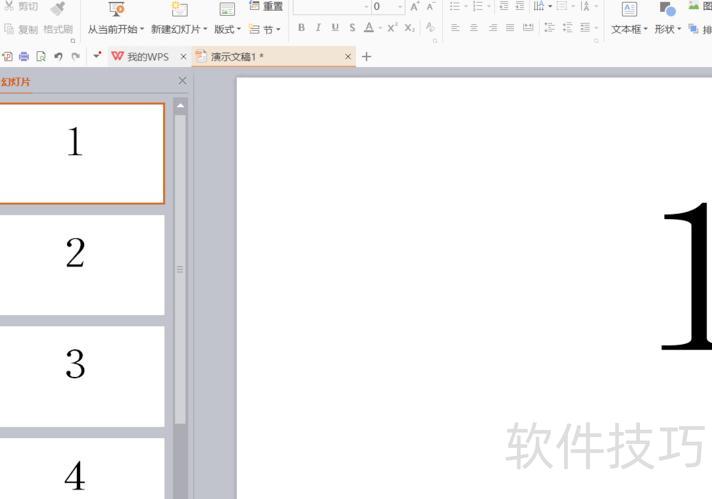Toggle Italic formatting
Viewport: 712px width, 499px height.
click(318, 28)
